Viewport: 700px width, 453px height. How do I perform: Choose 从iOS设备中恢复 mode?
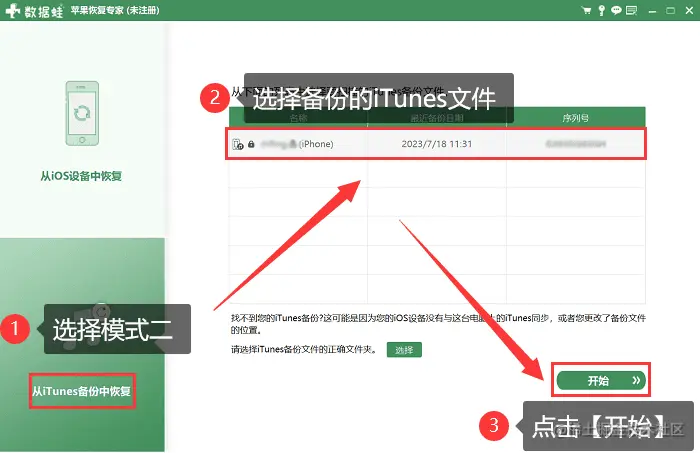81,176
